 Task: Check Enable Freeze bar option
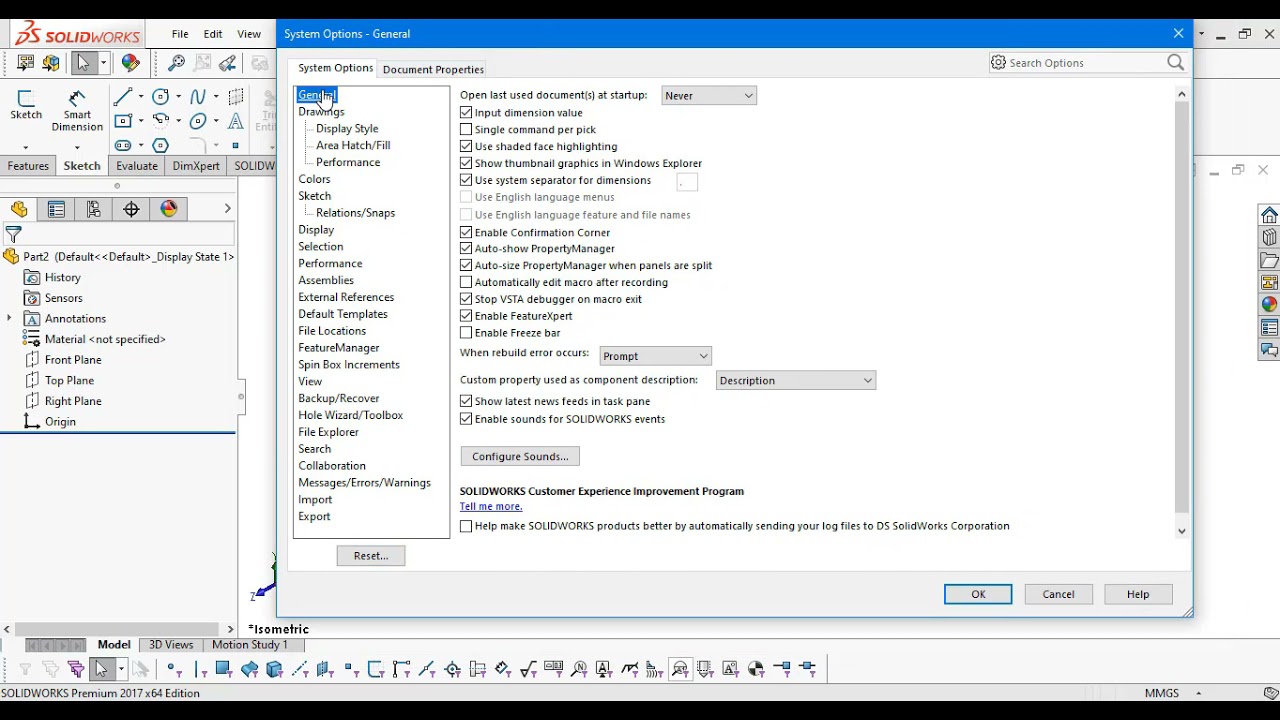coord(466,333)
